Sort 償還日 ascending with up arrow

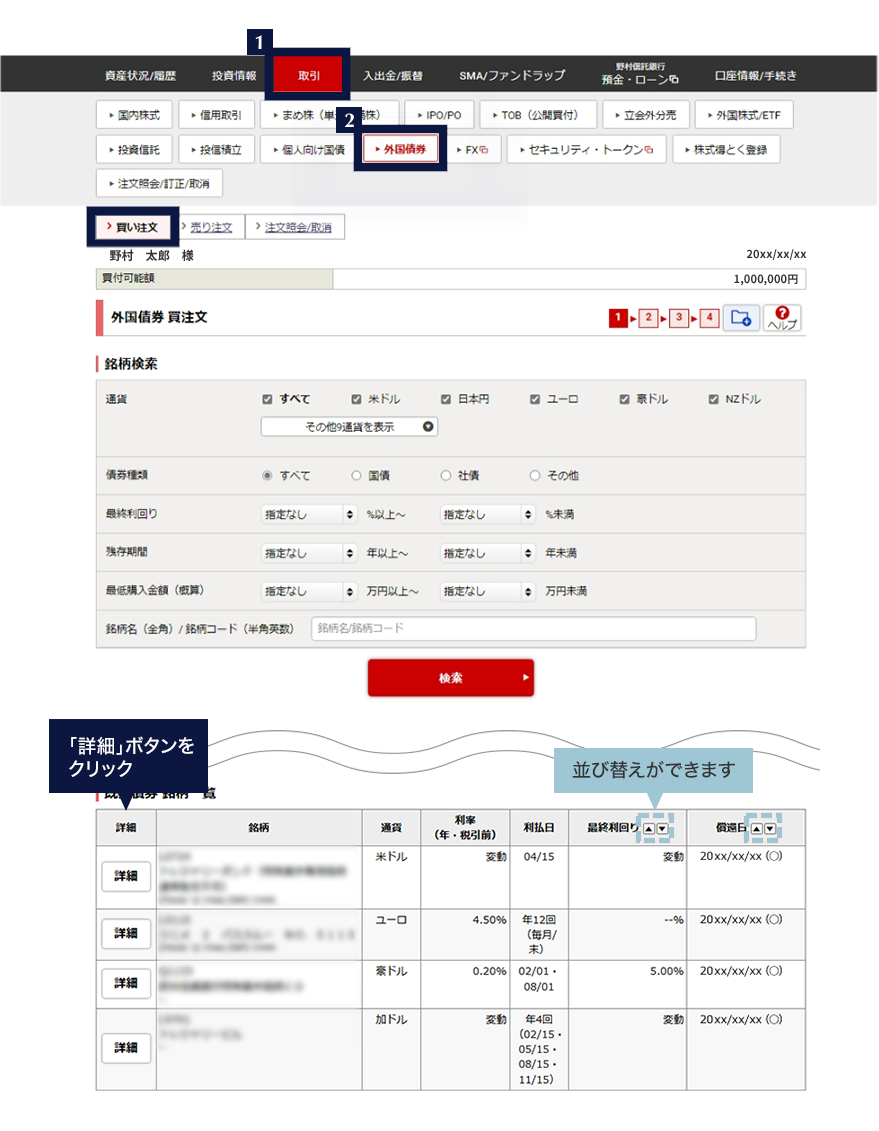click(x=756, y=829)
